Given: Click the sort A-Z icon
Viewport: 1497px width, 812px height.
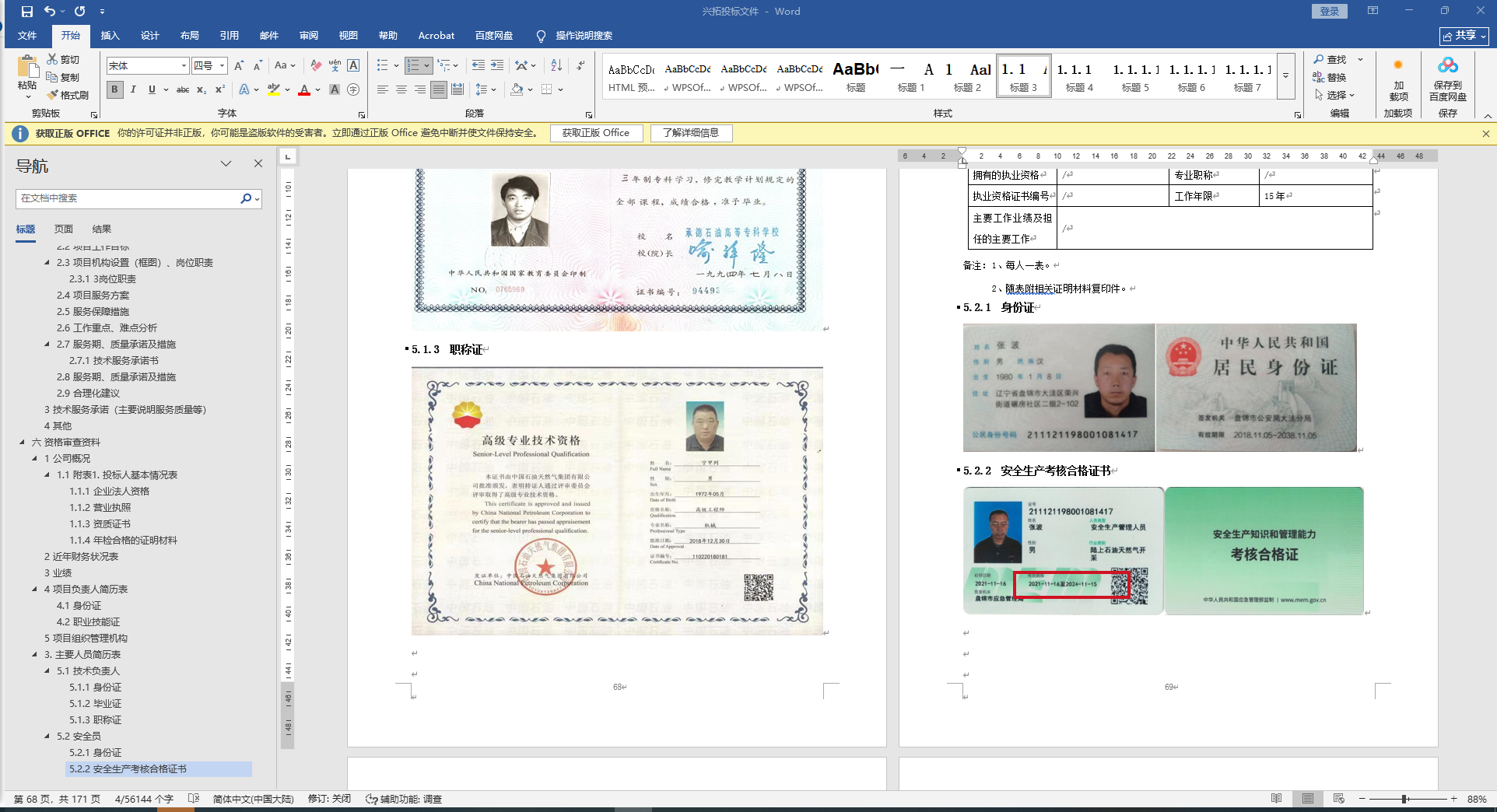Looking at the screenshot, I should coord(556,65).
